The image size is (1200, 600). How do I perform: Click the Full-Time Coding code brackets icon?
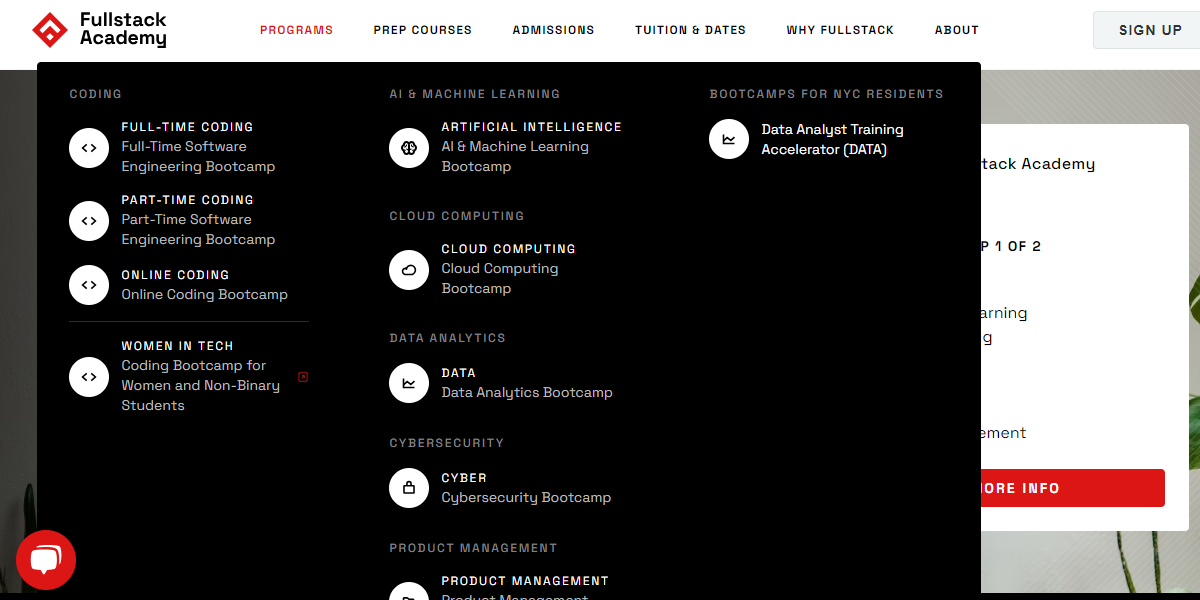click(89, 147)
